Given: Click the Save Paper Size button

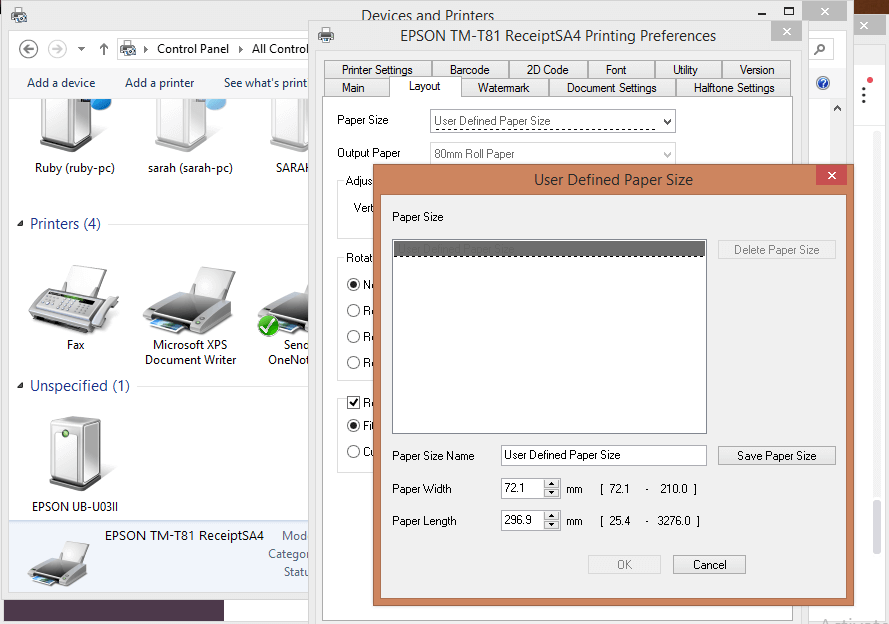Looking at the screenshot, I should tap(776, 456).
